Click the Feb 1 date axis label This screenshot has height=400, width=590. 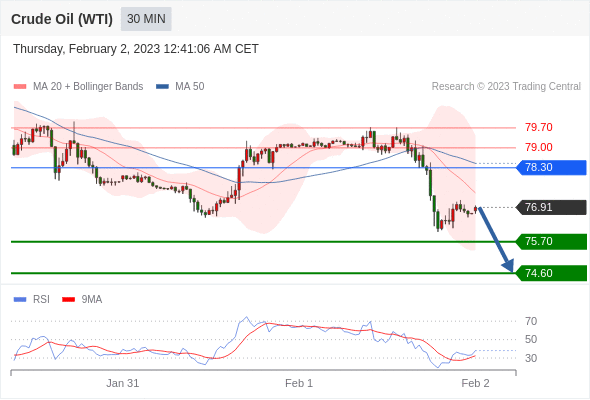point(299,383)
